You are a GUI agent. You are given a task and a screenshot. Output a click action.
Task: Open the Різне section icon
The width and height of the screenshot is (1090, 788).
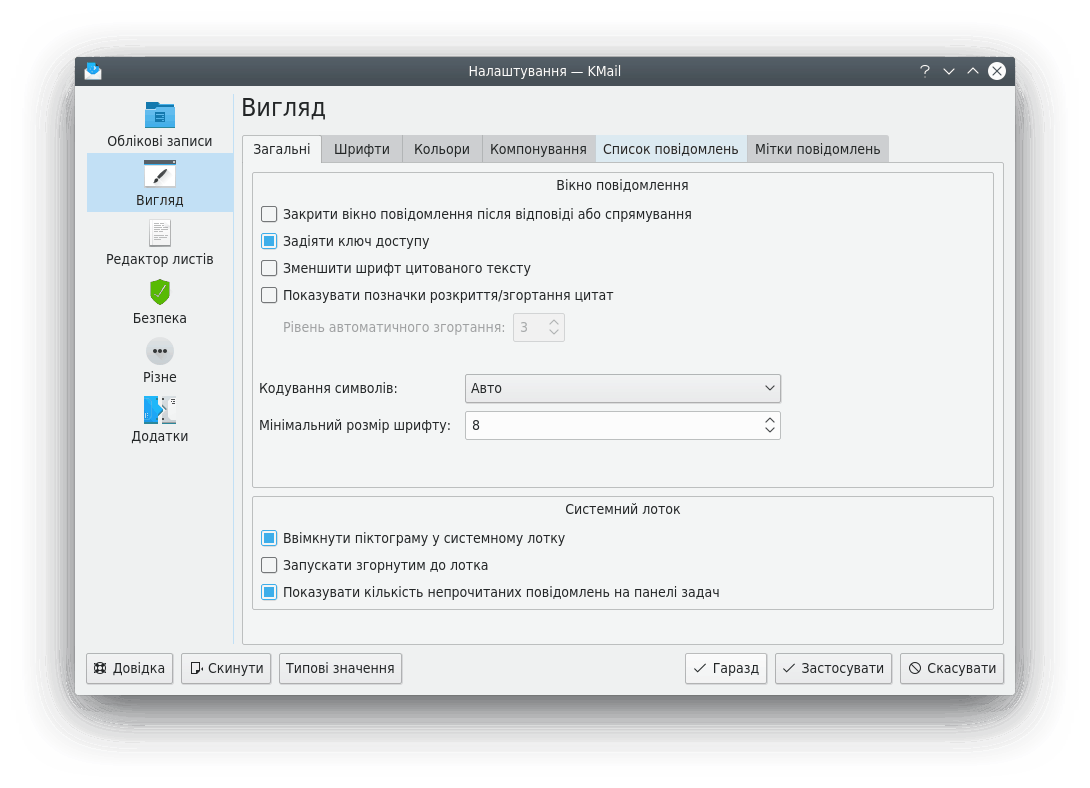[160, 351]
